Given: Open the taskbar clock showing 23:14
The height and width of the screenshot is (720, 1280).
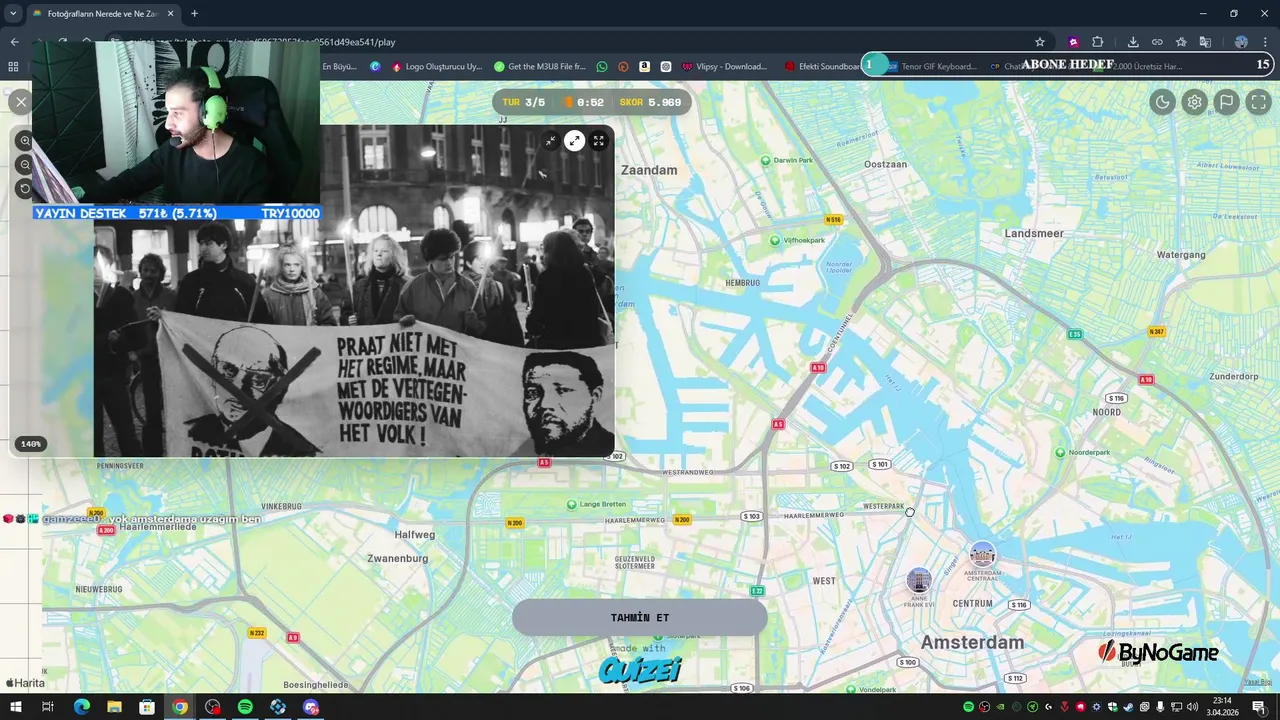Looking at the screenshot, I should click(x=1222, y=707).
